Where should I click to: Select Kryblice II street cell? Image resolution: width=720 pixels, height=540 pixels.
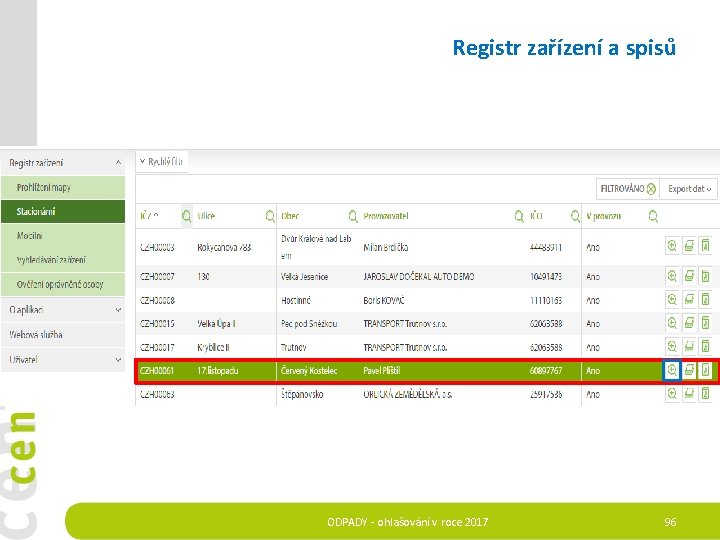point(213,347)
